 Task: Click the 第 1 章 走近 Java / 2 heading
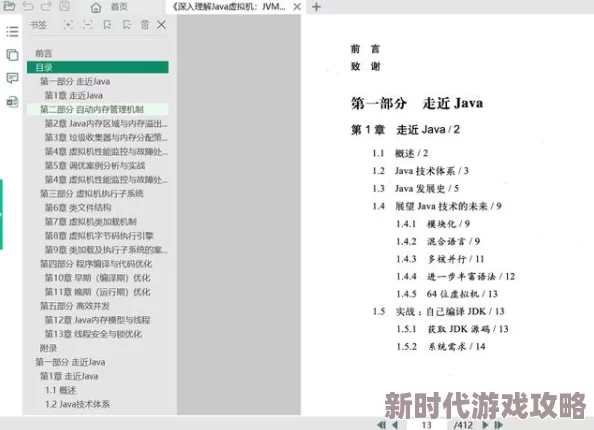pyautogui.click(x=405, y=130)
